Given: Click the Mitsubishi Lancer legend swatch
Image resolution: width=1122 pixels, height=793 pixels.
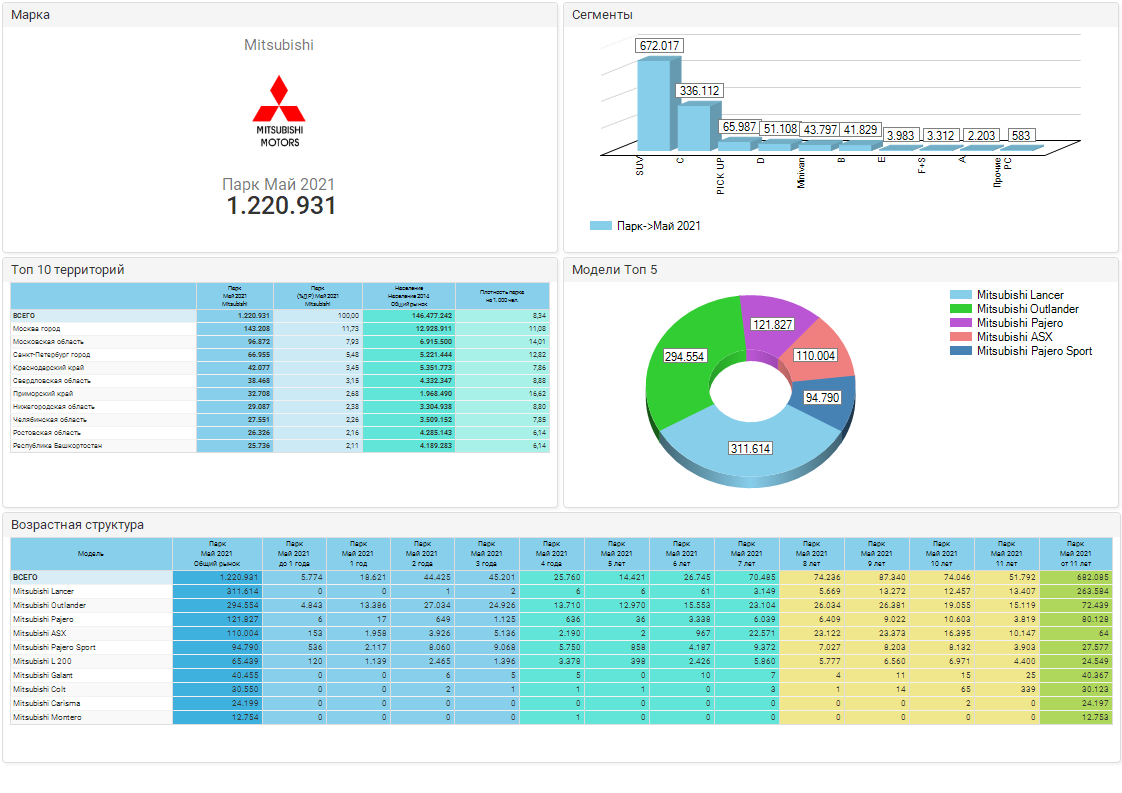Looking at the screenshot, I should [960, 295].
